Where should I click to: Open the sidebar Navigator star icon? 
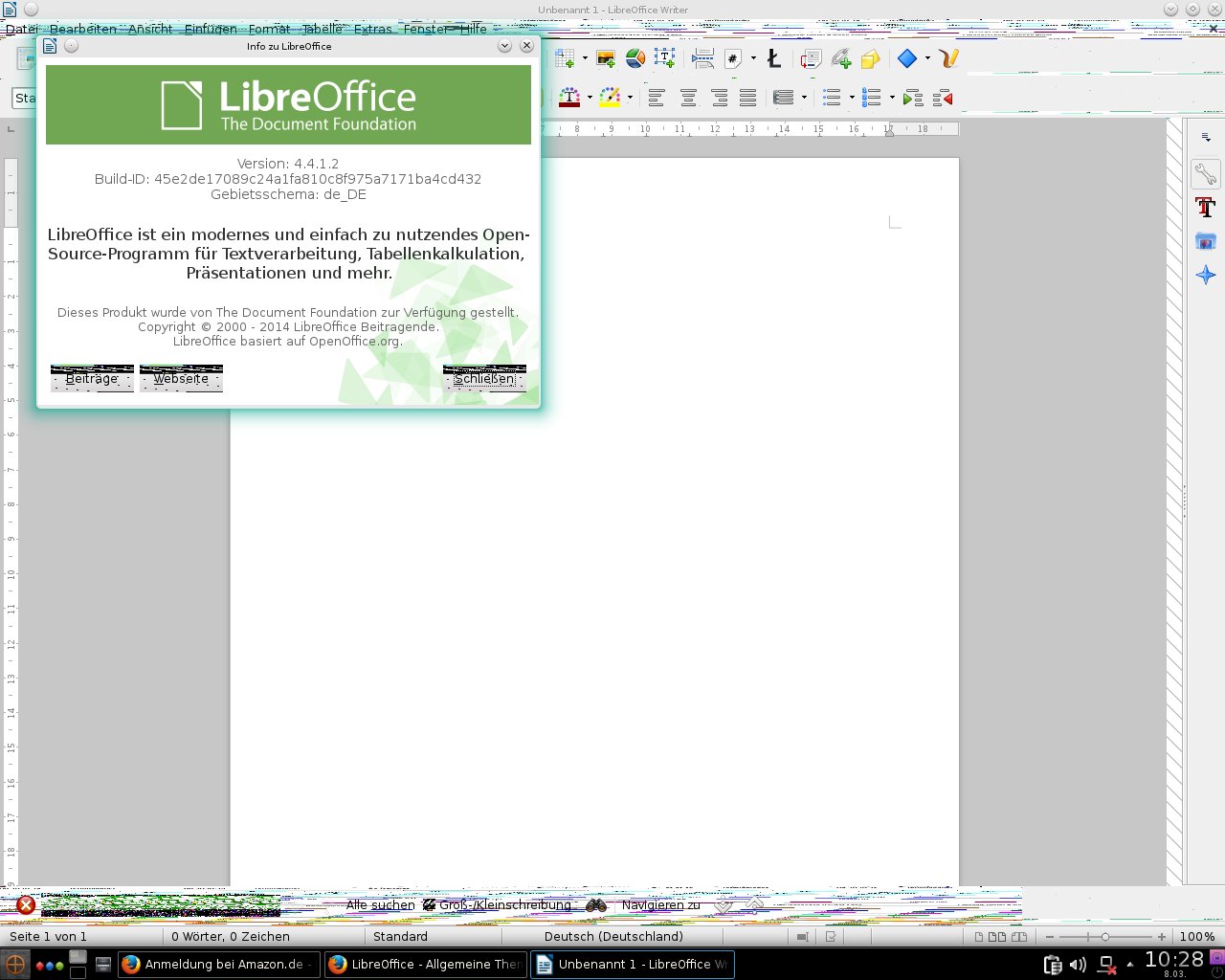click(1206, 276)
